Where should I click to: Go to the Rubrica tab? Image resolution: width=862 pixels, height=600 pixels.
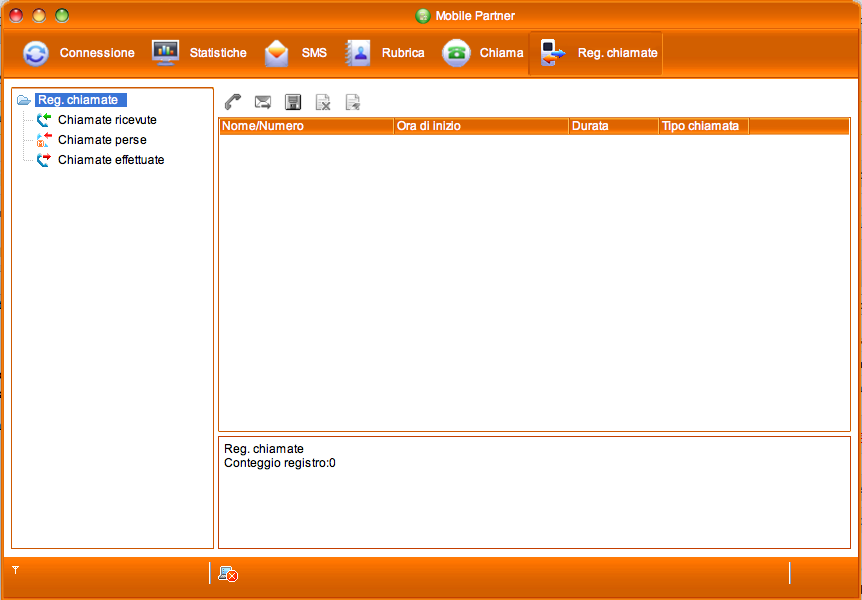pos(385,53)
